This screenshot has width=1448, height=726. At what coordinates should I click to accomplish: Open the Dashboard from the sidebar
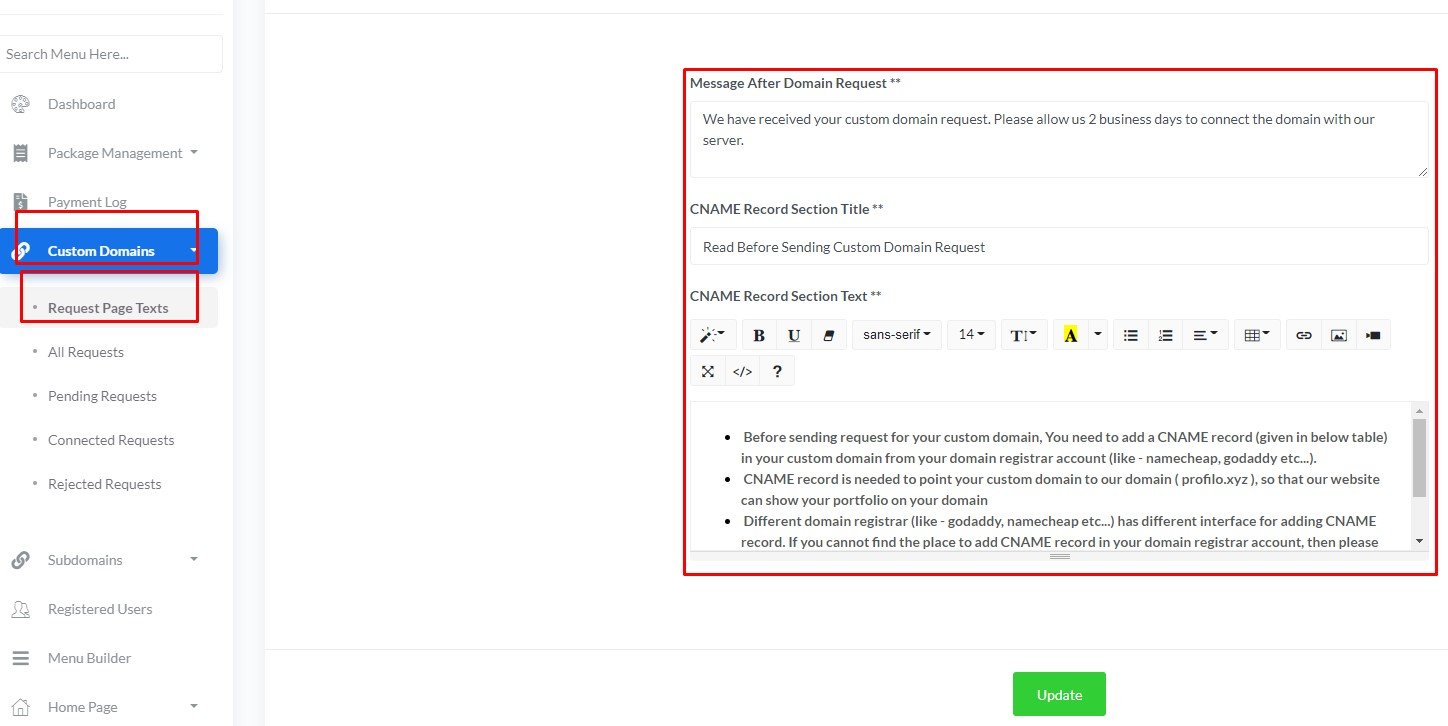point(81,104)
